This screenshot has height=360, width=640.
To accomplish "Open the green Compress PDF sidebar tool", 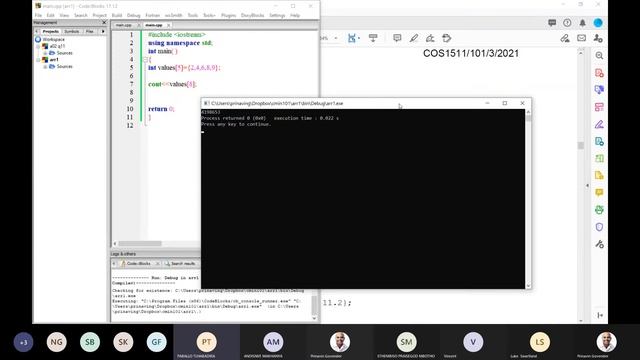I will [599, 158].
